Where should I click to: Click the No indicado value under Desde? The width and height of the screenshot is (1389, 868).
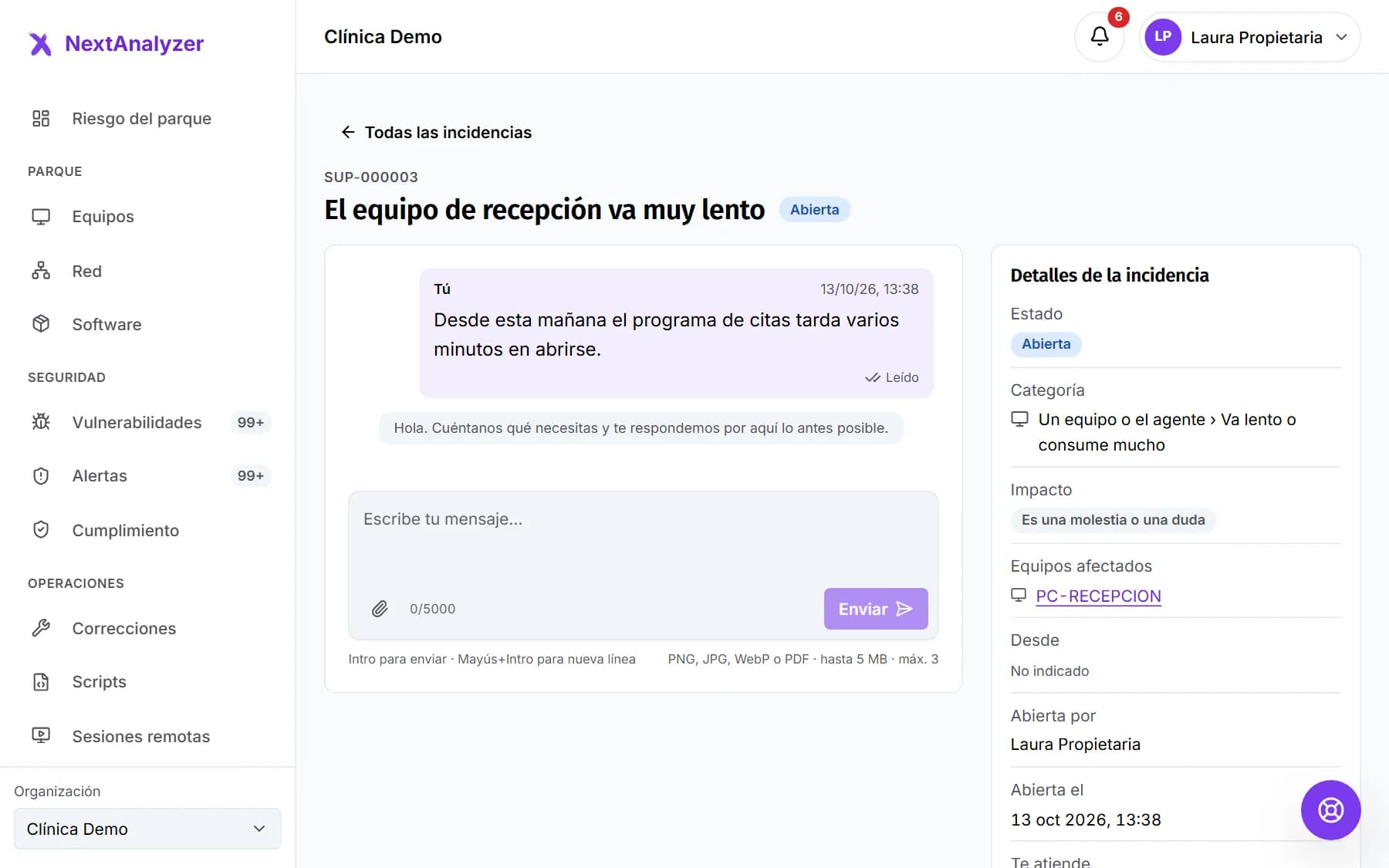tap(1050, 671)
